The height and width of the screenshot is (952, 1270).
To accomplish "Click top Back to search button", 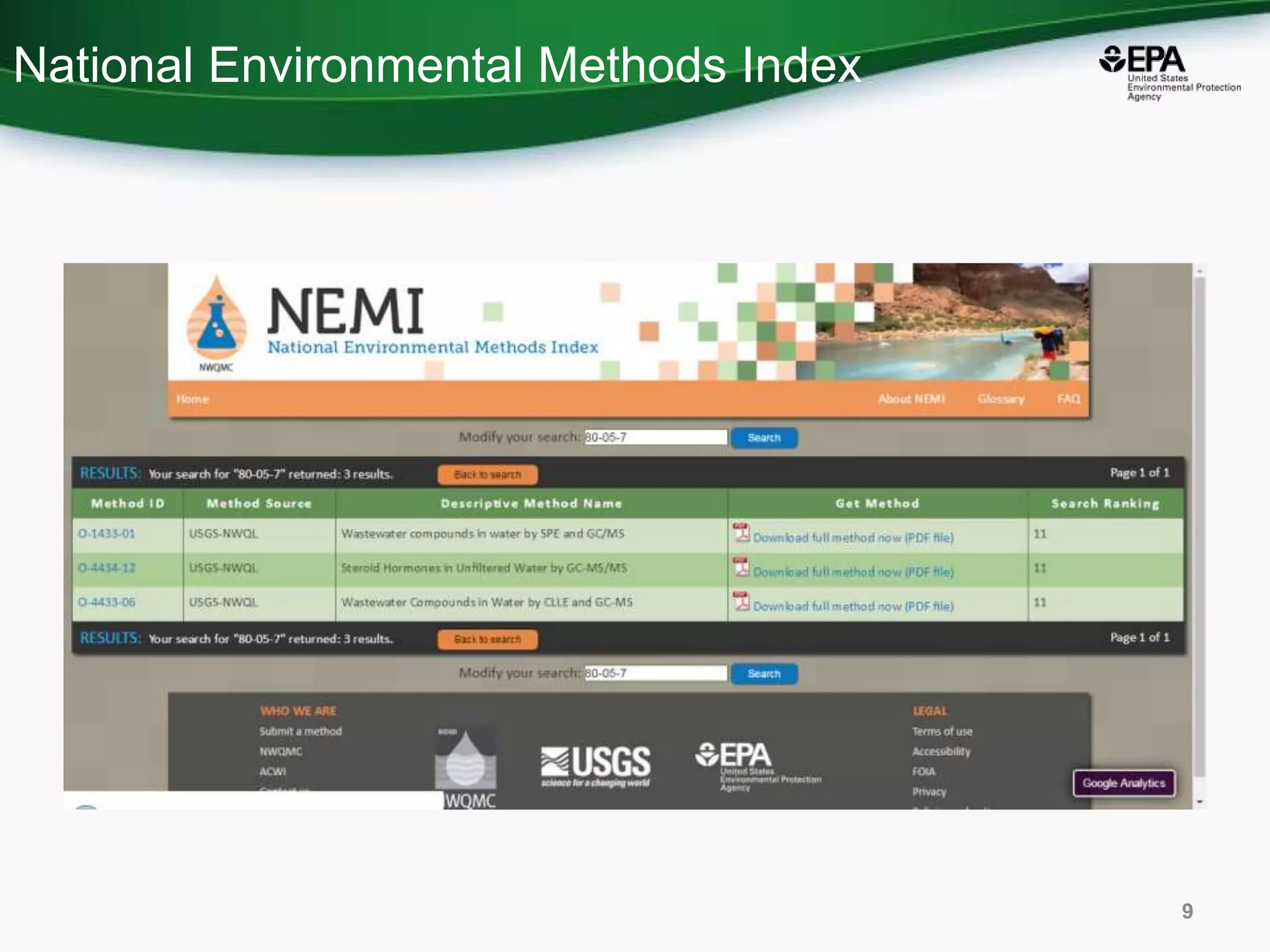I will (x=487, y=475).
